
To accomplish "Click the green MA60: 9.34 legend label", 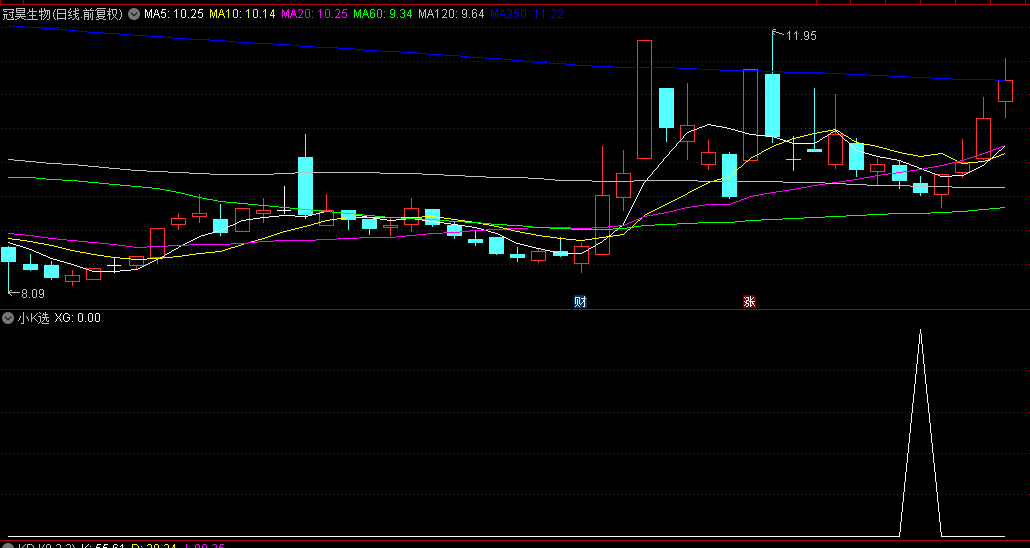I will pyautogui.click(x=383, y=14).
